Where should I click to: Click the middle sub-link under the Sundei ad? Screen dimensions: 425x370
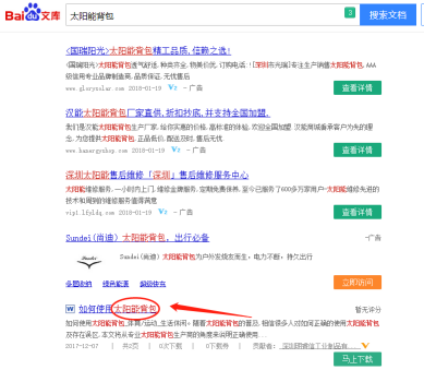click(x=116, y=284)
